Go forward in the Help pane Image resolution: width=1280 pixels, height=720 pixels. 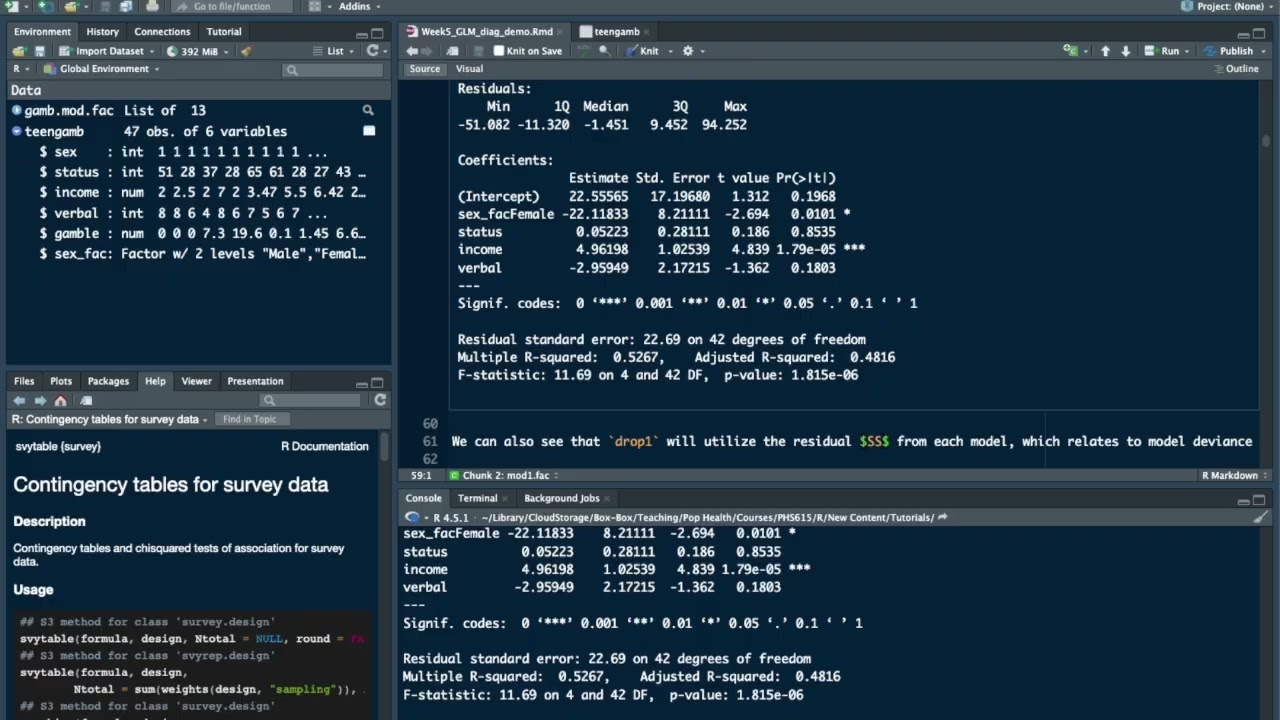click(x=40, y=400)
